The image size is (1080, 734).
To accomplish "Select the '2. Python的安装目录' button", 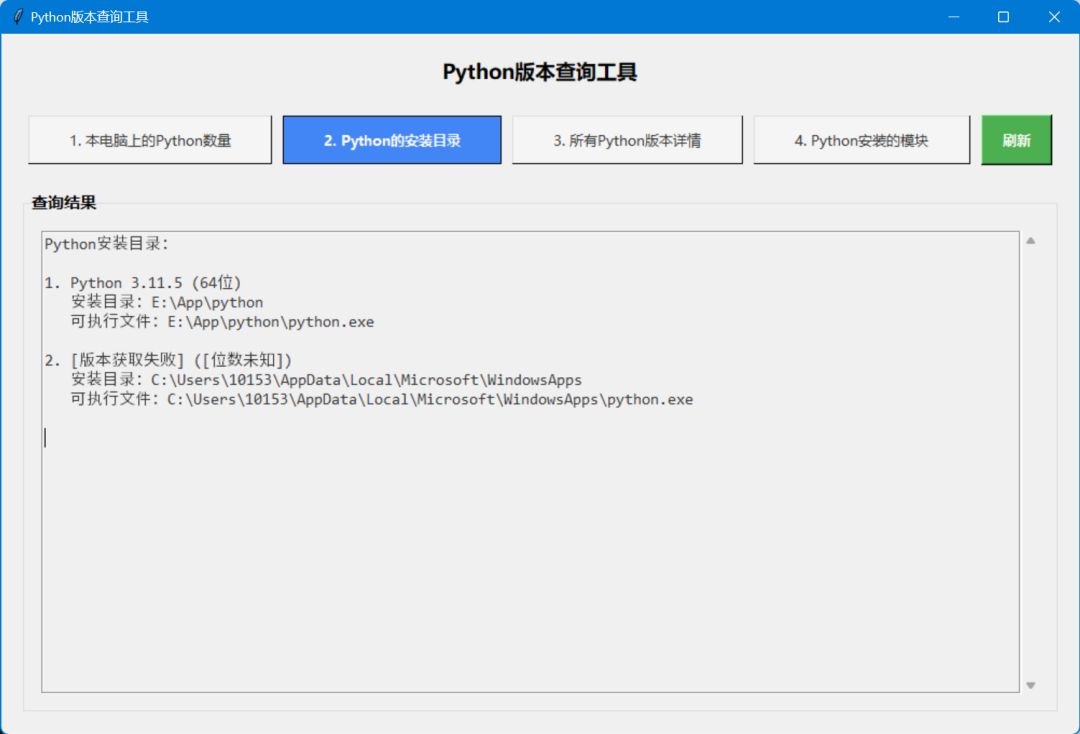I will click(x=392, y=140).
